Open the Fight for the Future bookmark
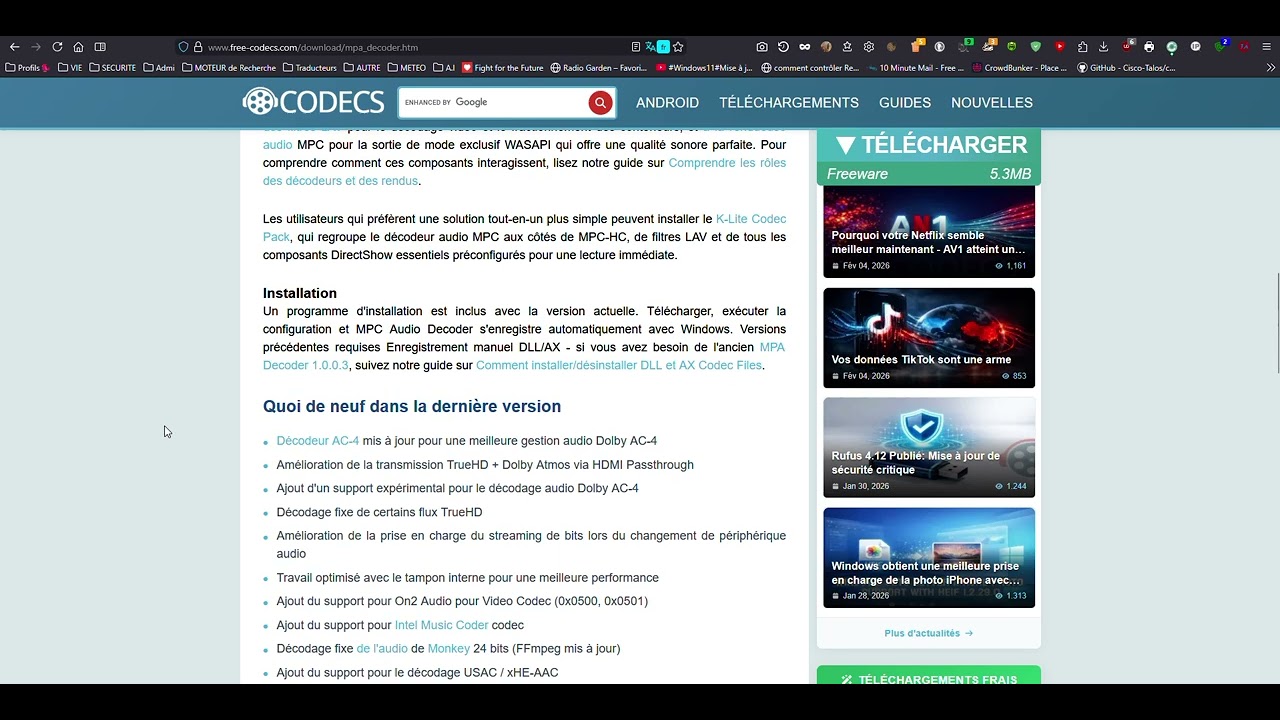1280x720 pixels. pos(503,68)
